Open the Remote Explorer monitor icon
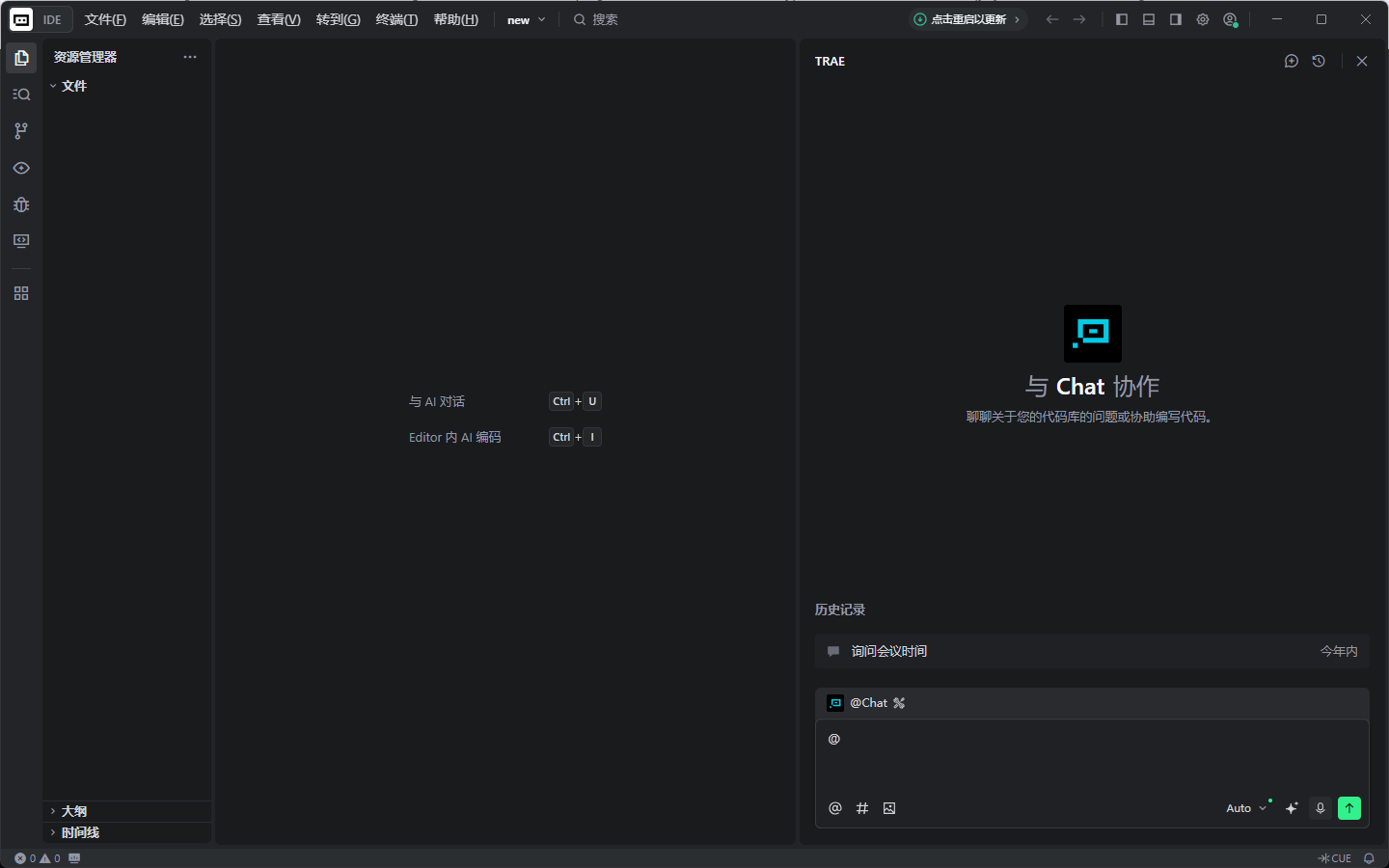 (x=21, y=241)
